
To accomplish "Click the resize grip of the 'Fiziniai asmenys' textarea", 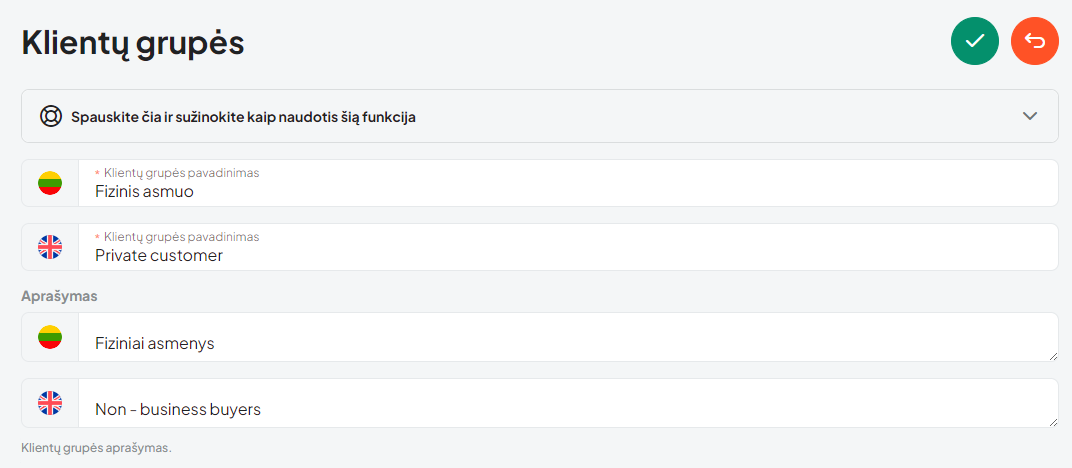I will pos(1053,356).
